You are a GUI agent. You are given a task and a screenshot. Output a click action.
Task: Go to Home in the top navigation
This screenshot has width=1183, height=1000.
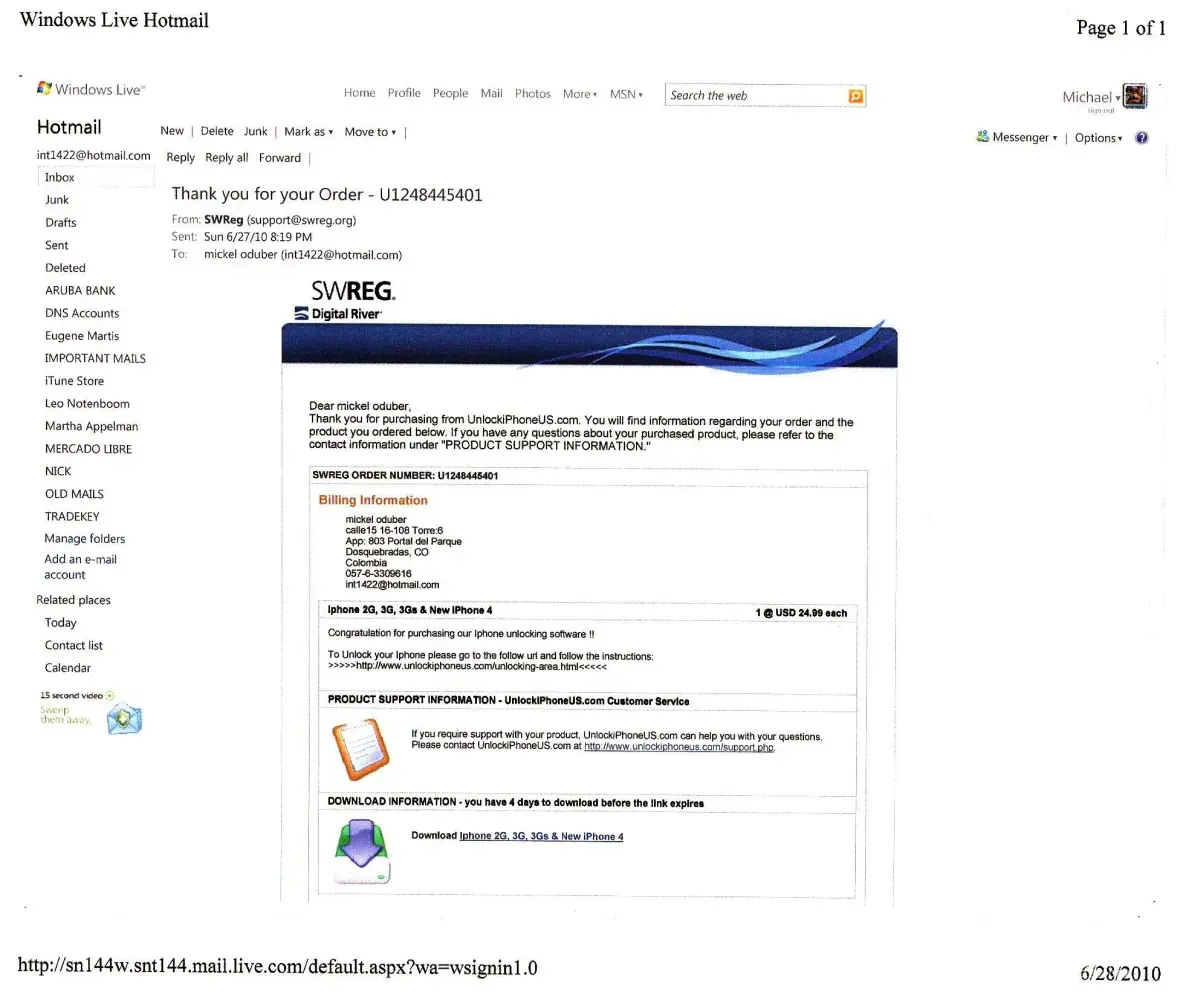tap(359, 93)
